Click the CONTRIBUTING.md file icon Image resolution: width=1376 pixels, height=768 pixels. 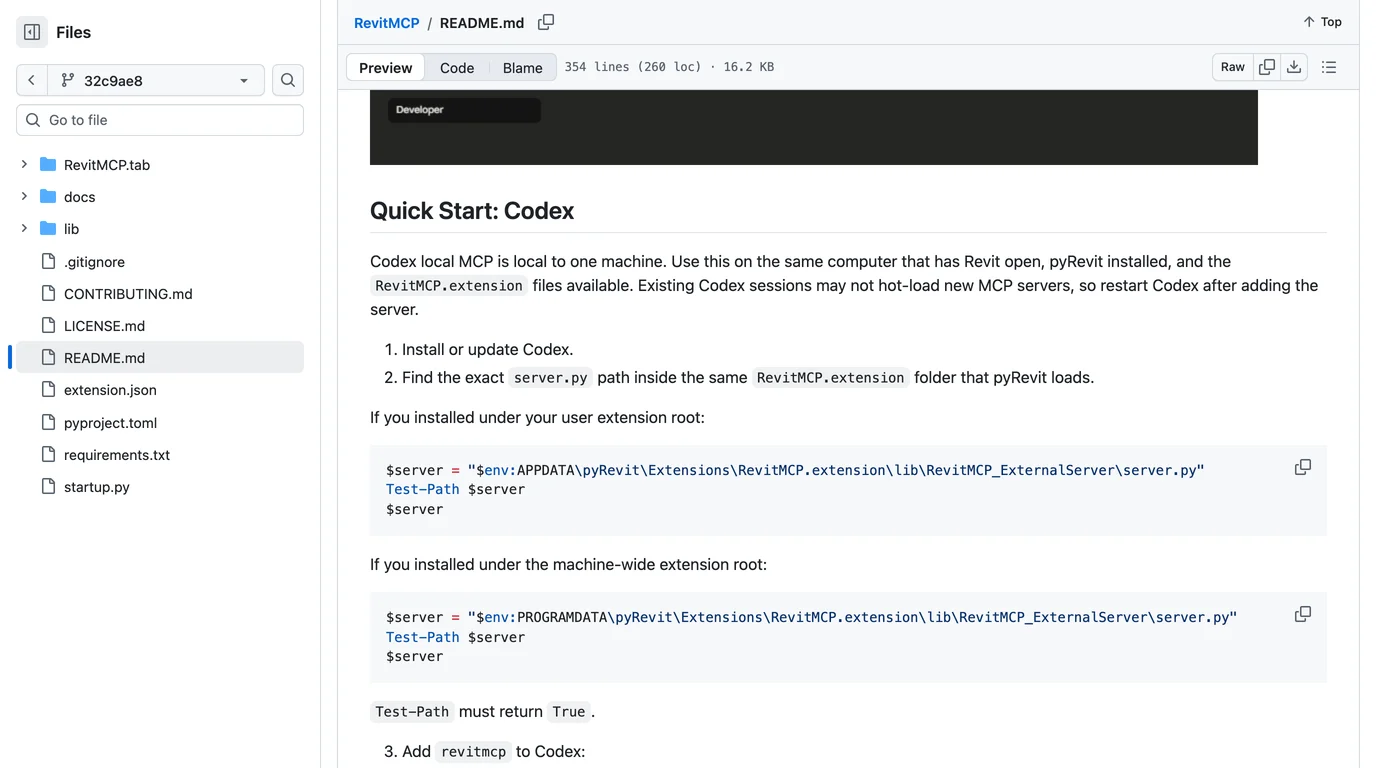(x=48, y=293)
